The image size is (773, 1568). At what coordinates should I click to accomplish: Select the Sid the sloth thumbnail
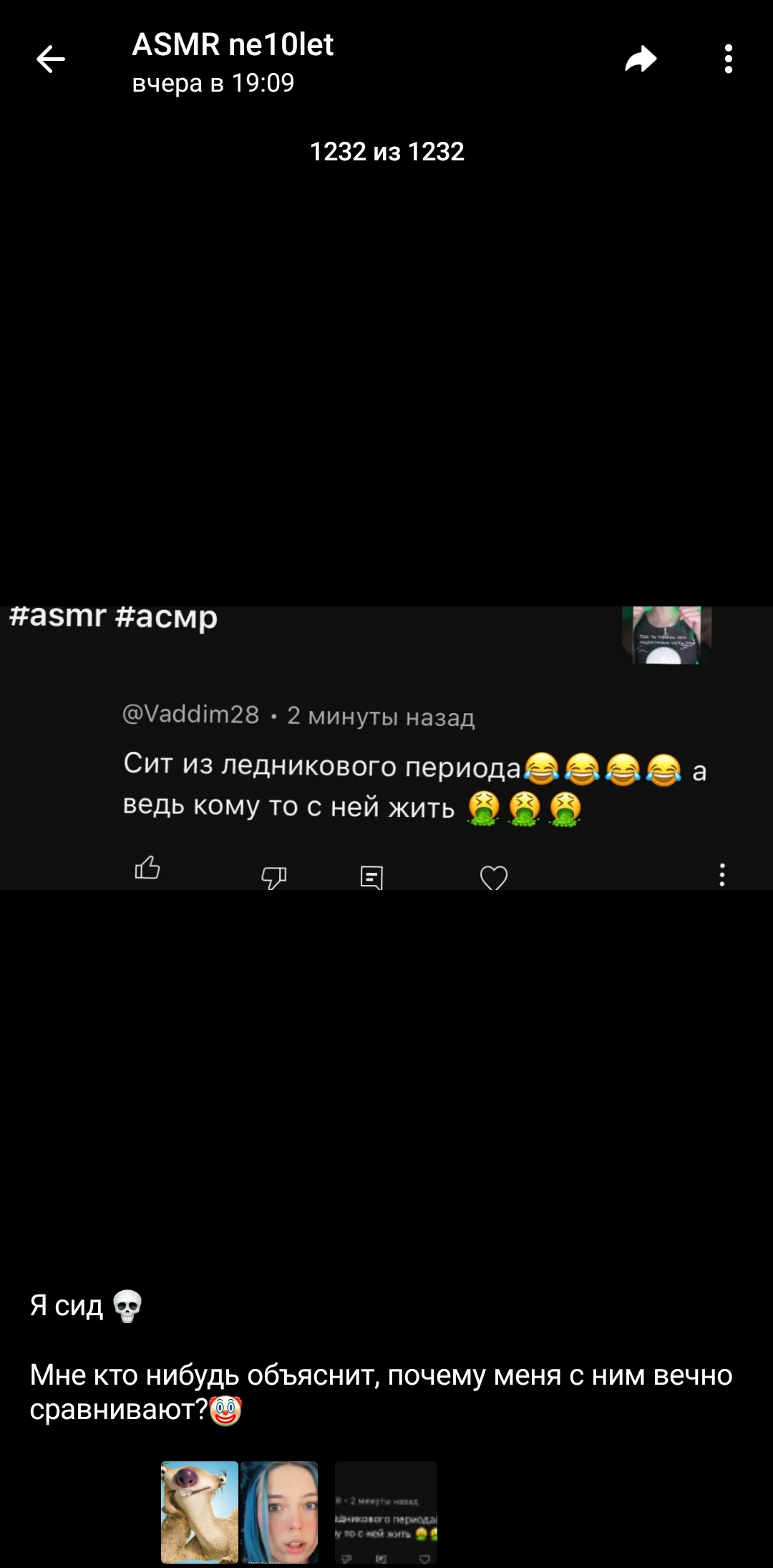(200, 1512)
